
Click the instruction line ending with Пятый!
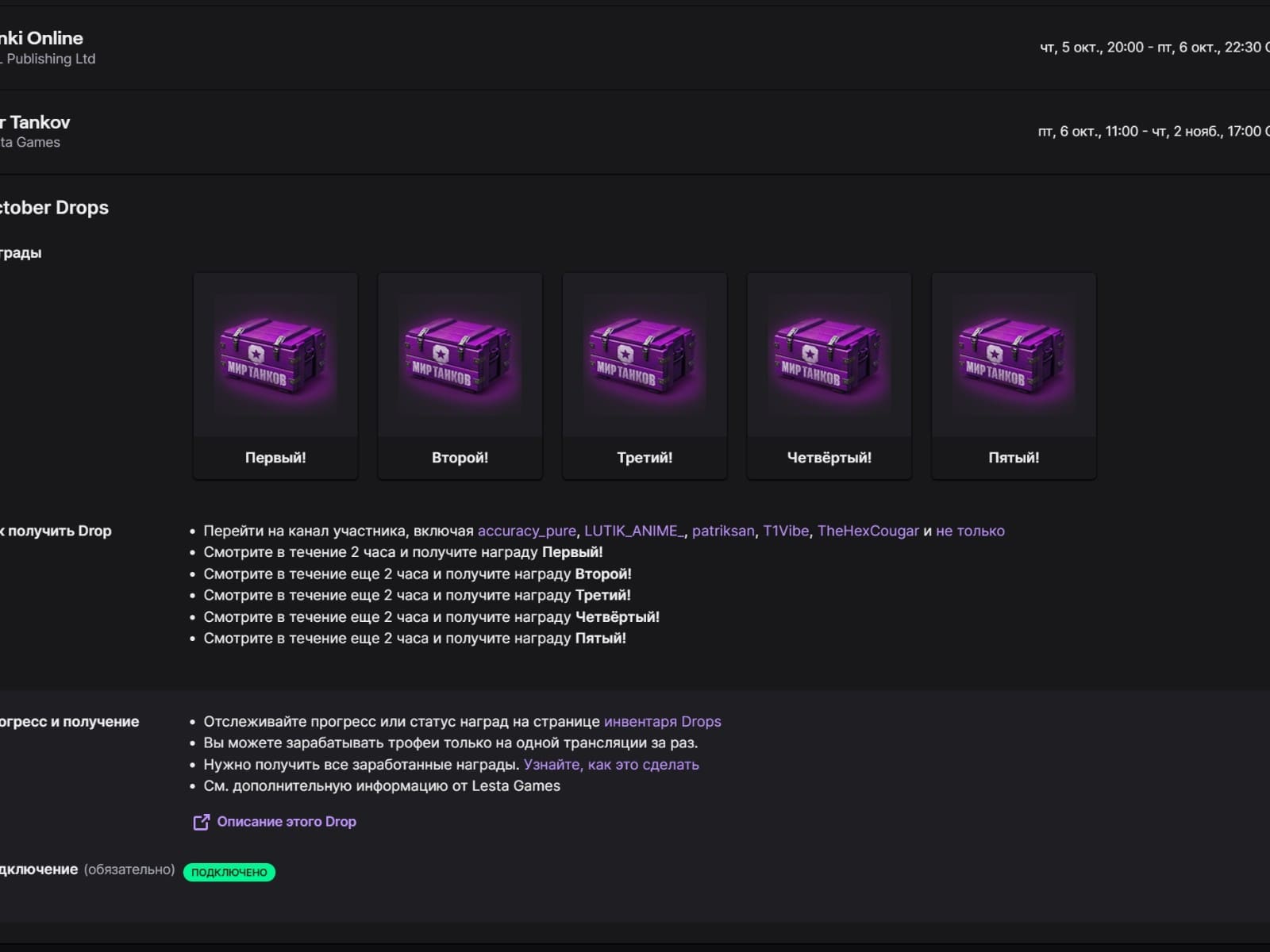point(415,639)
